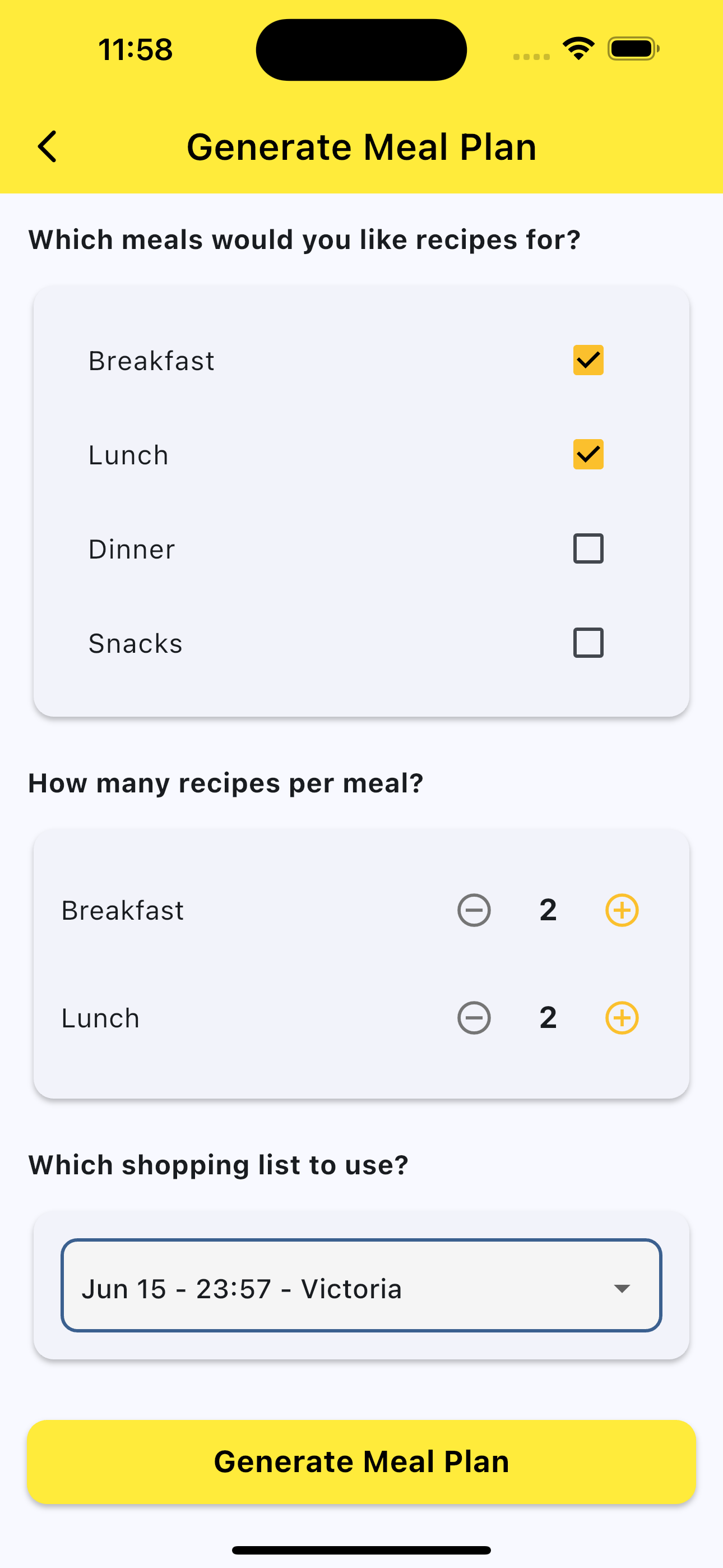Tap the Snacks meal row label
The width and height of the screenshot is (723, 1568).
click(x=136, y=643)
